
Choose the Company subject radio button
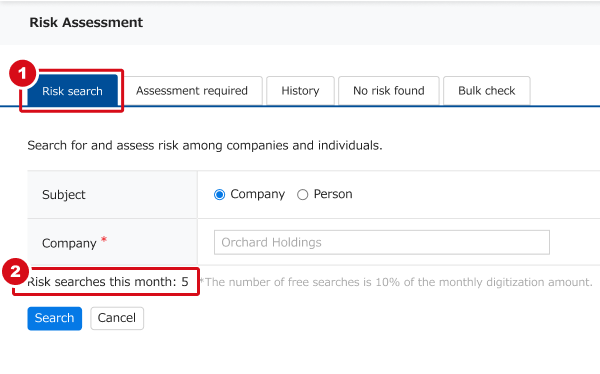[220, 194]
